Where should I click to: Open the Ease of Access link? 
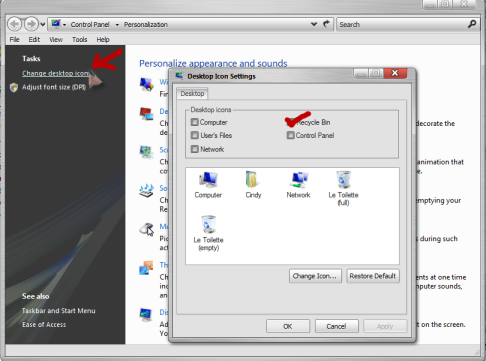pyautogui.click(x=44, y=324)
